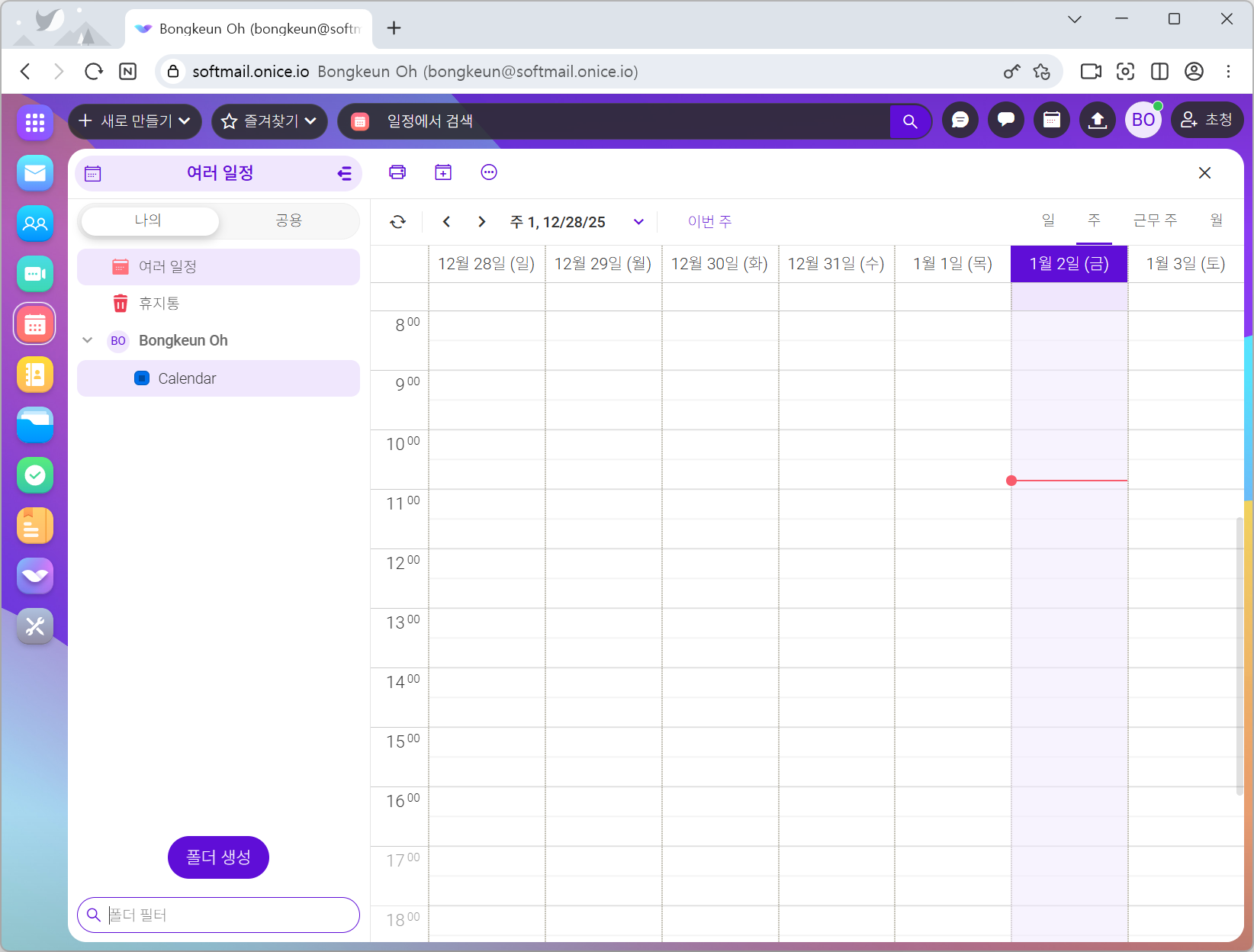Click the add new event icon
Screen dimensions: 1254x952
[443, 172]
